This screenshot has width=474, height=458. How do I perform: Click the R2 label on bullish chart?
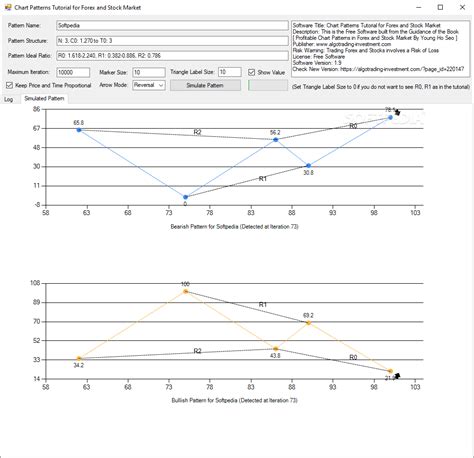[x=197, y=351]
